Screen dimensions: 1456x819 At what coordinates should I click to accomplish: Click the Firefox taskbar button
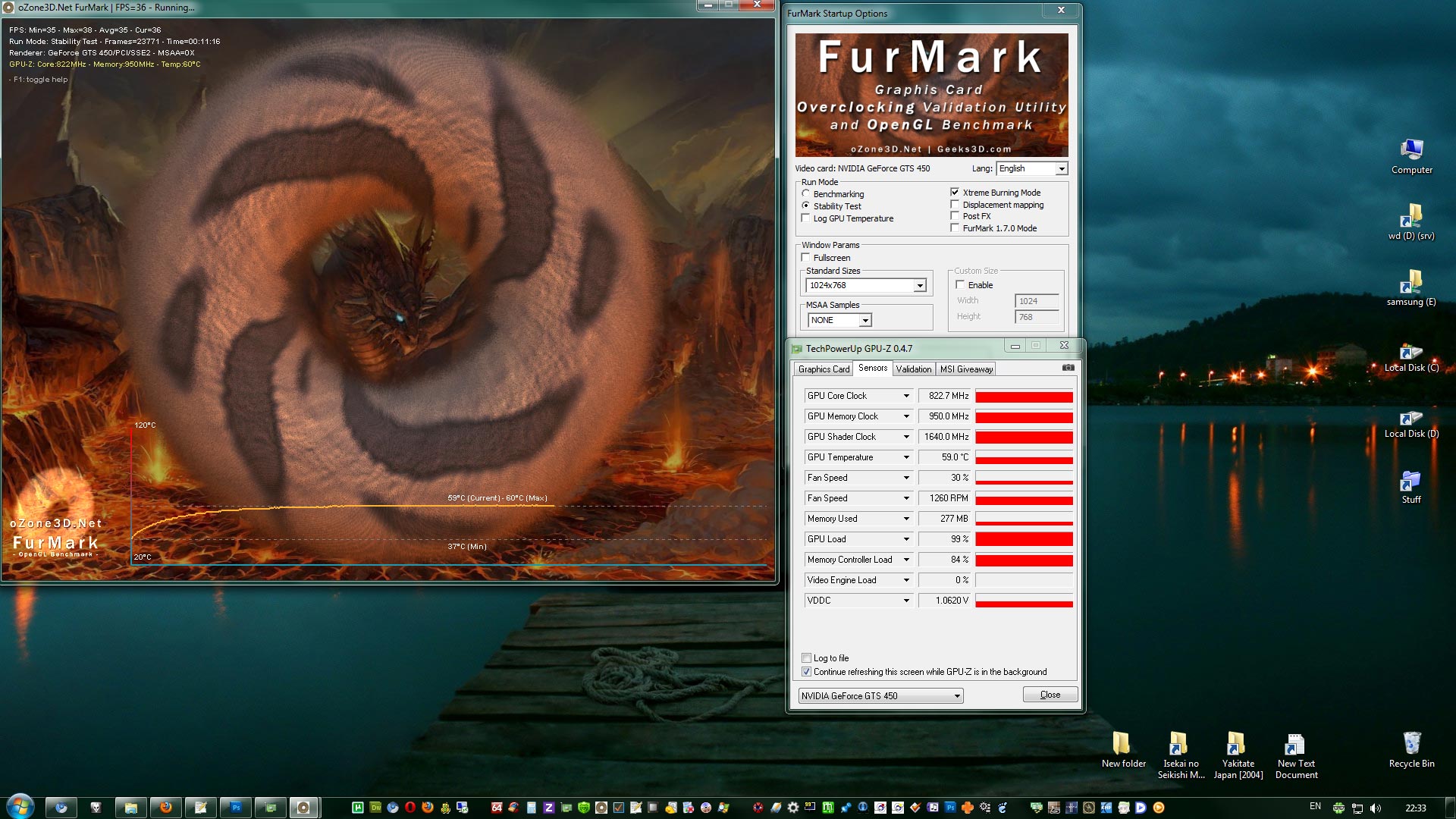click(165, 808)
